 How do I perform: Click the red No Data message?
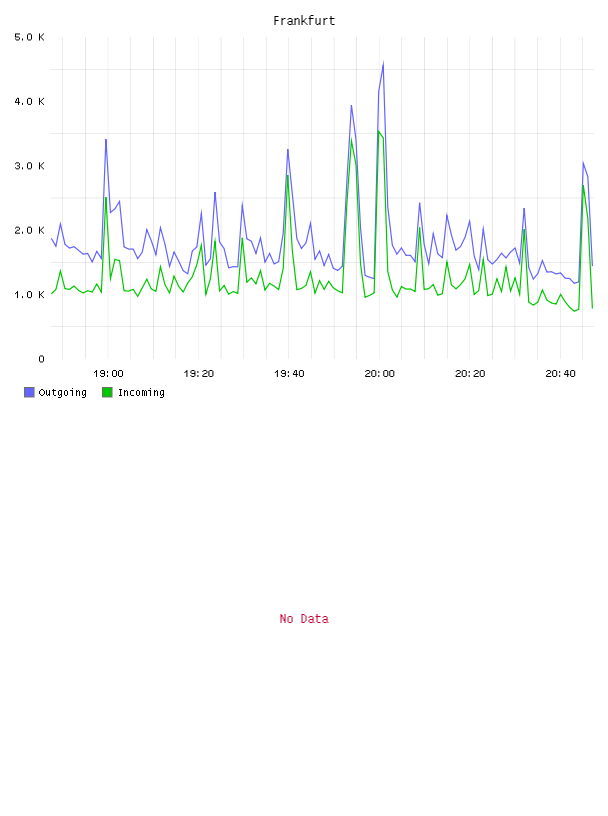click(304, 619)
